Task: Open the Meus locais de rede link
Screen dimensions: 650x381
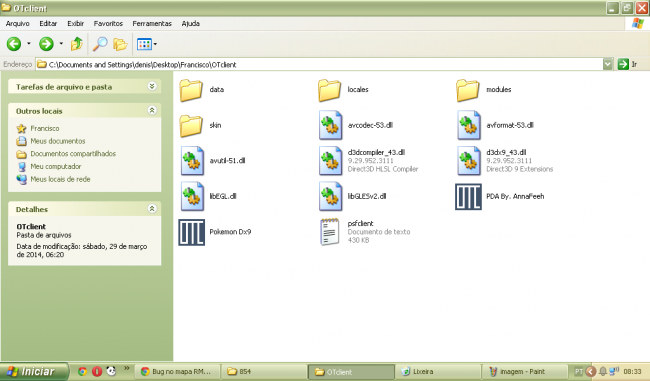Action: pyautogui.click(x=60, y=179)
